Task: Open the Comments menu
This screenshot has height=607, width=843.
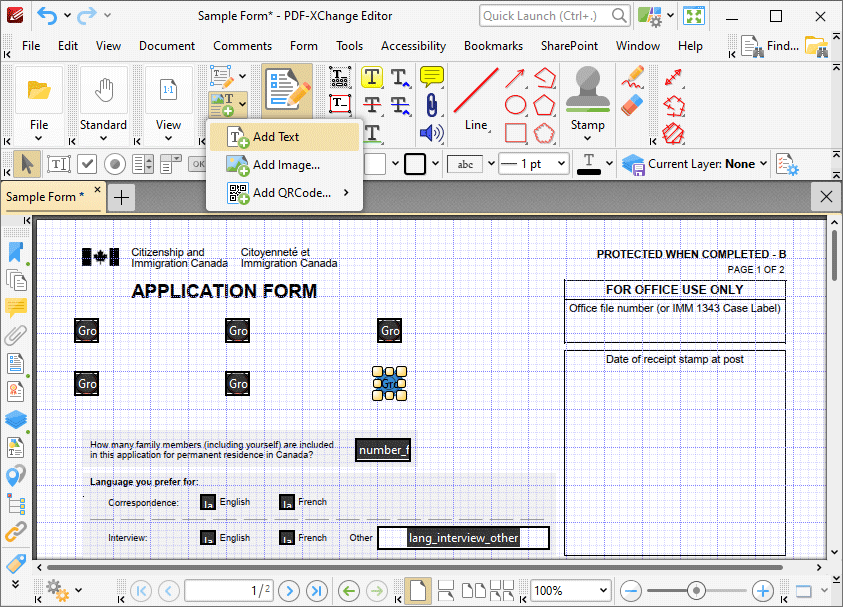Action: [242, 46]
